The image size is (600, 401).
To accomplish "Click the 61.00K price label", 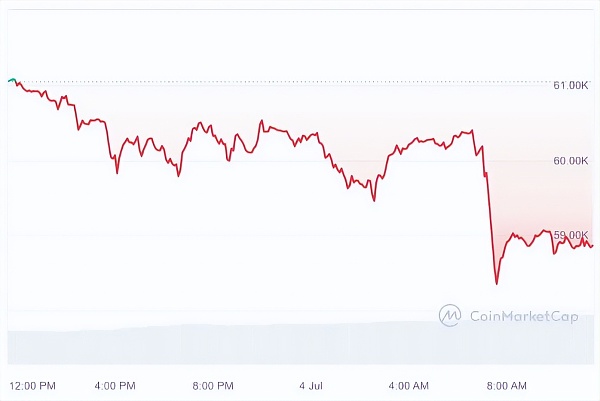I will click(x=570, y=86).
